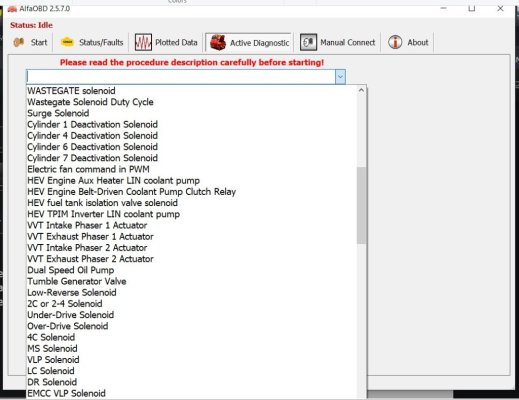This screenshot has width=519, height=400.
Task: Open the Status/Faults tab
Action: [91, 42]
